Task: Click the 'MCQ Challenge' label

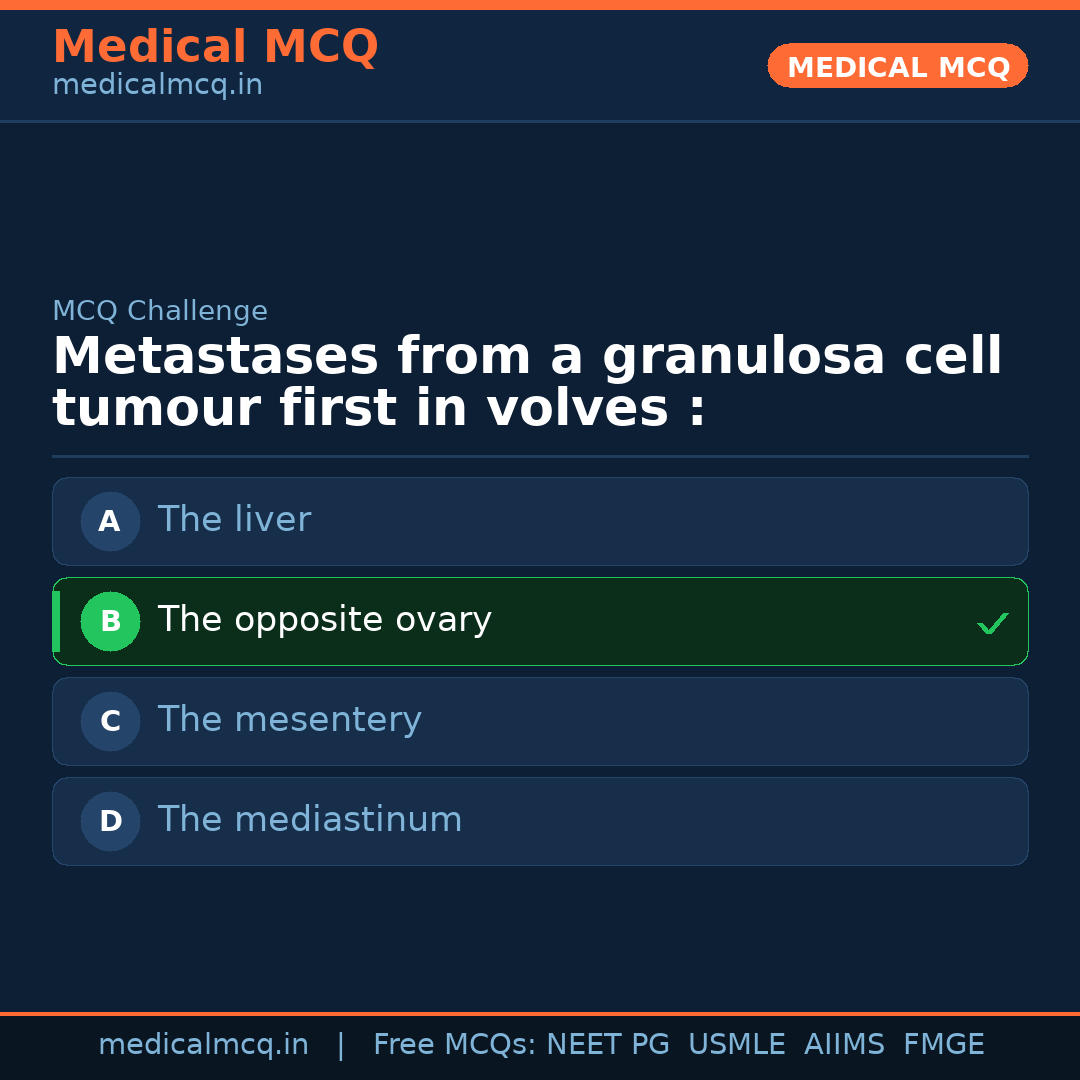Action: tap(160, 311)
